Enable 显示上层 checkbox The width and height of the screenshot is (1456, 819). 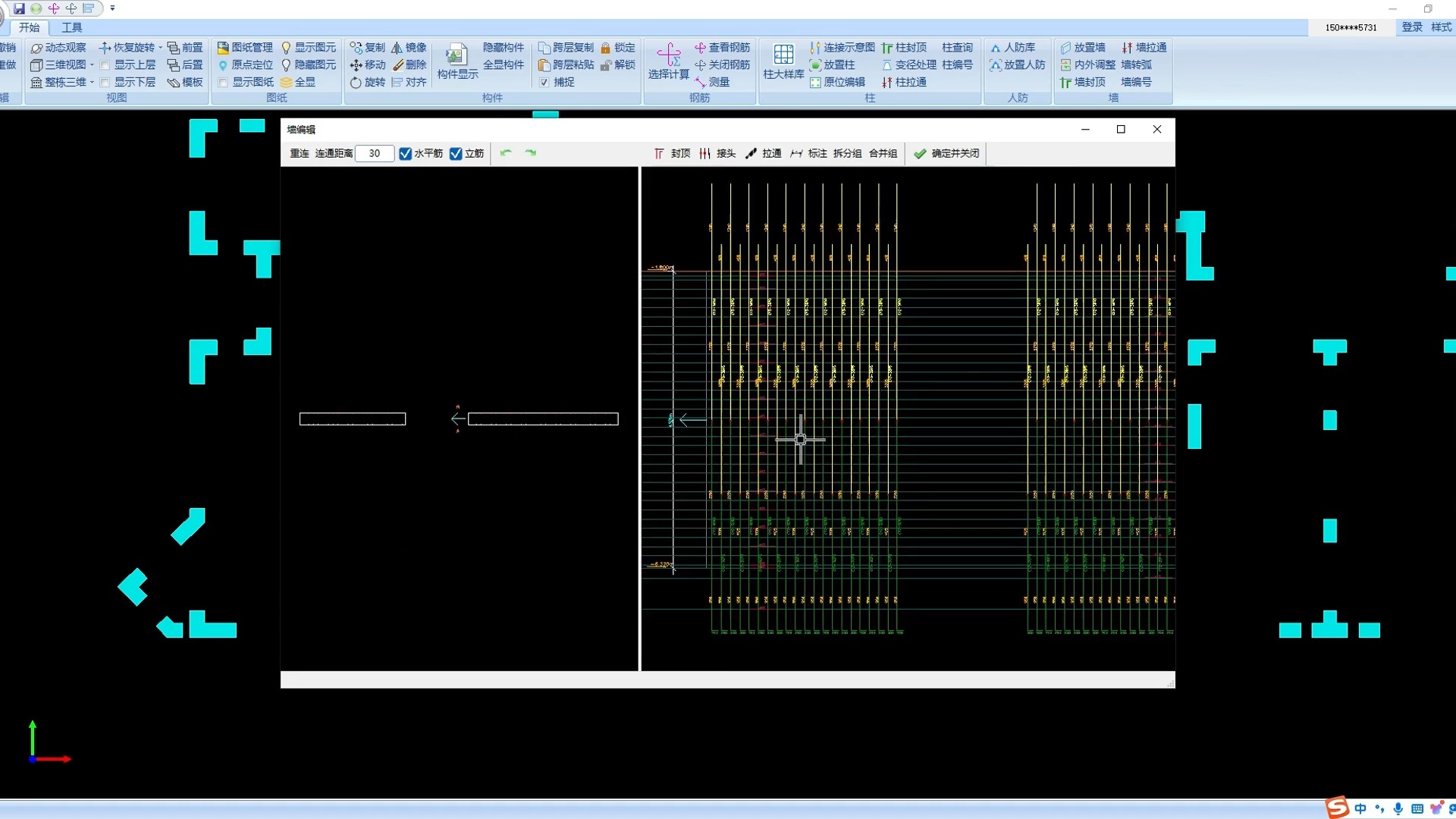click(105, 65)
